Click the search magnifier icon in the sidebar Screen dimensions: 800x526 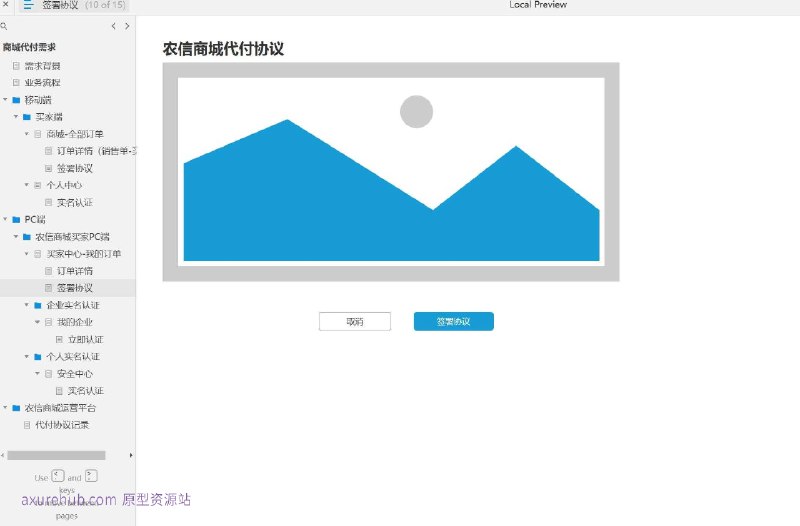pos(4,26)
